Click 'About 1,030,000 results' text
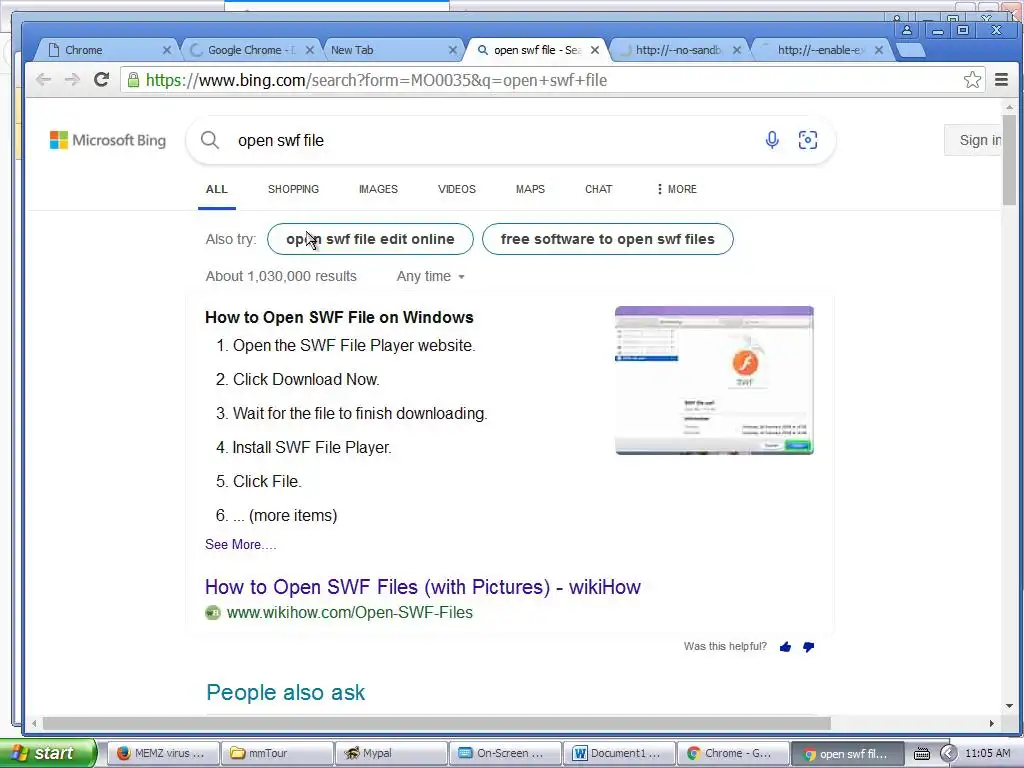 click(281, 276)
